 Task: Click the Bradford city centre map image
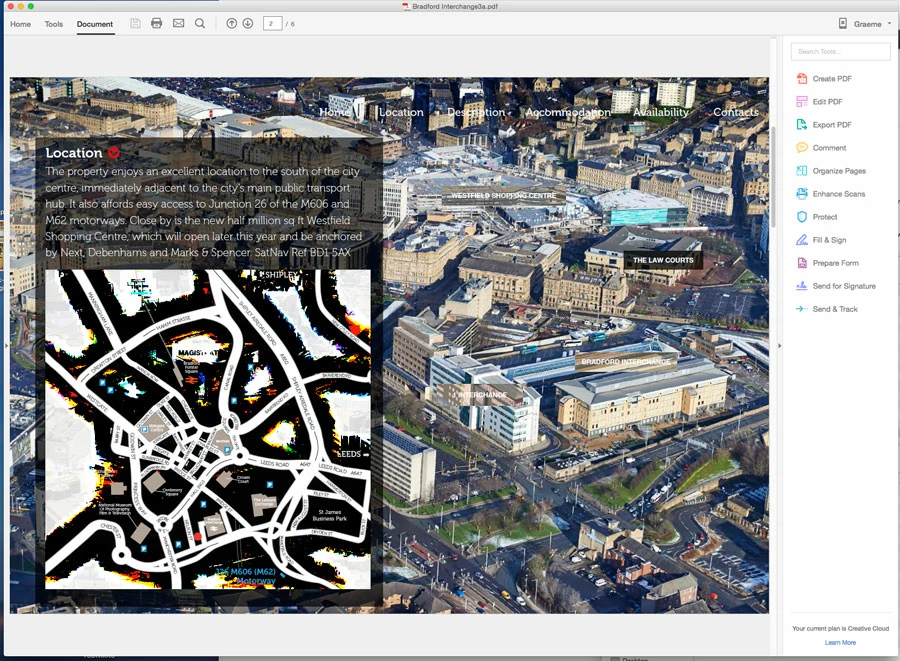point(208,429)
